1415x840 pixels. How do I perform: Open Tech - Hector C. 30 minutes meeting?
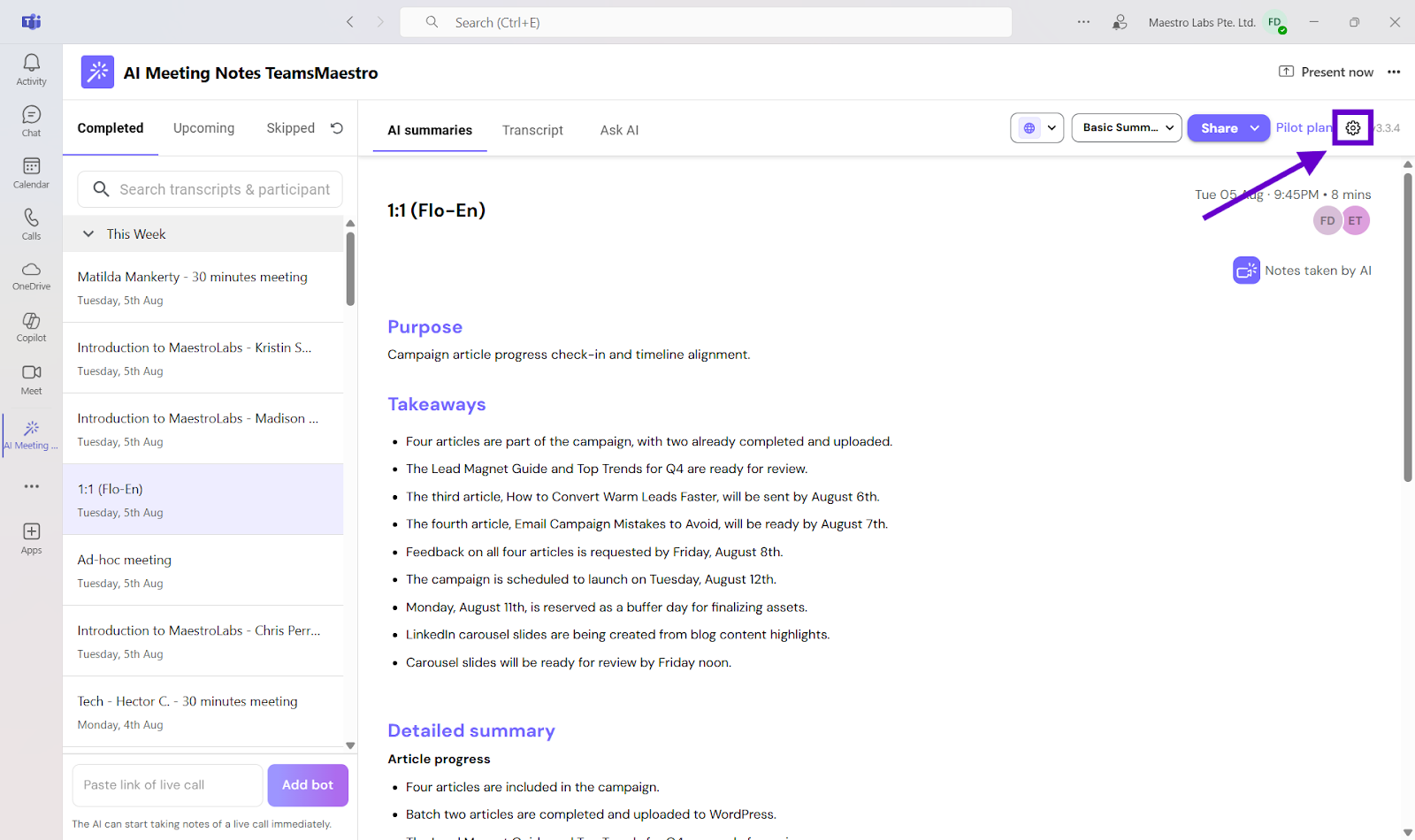(203, 712)
